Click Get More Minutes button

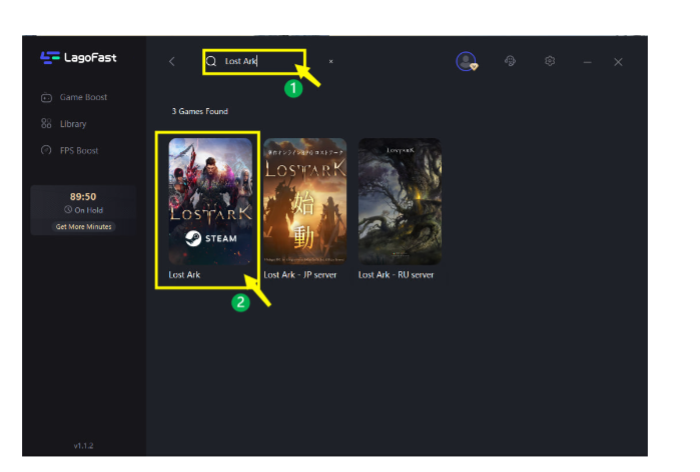tap(83, 227)
